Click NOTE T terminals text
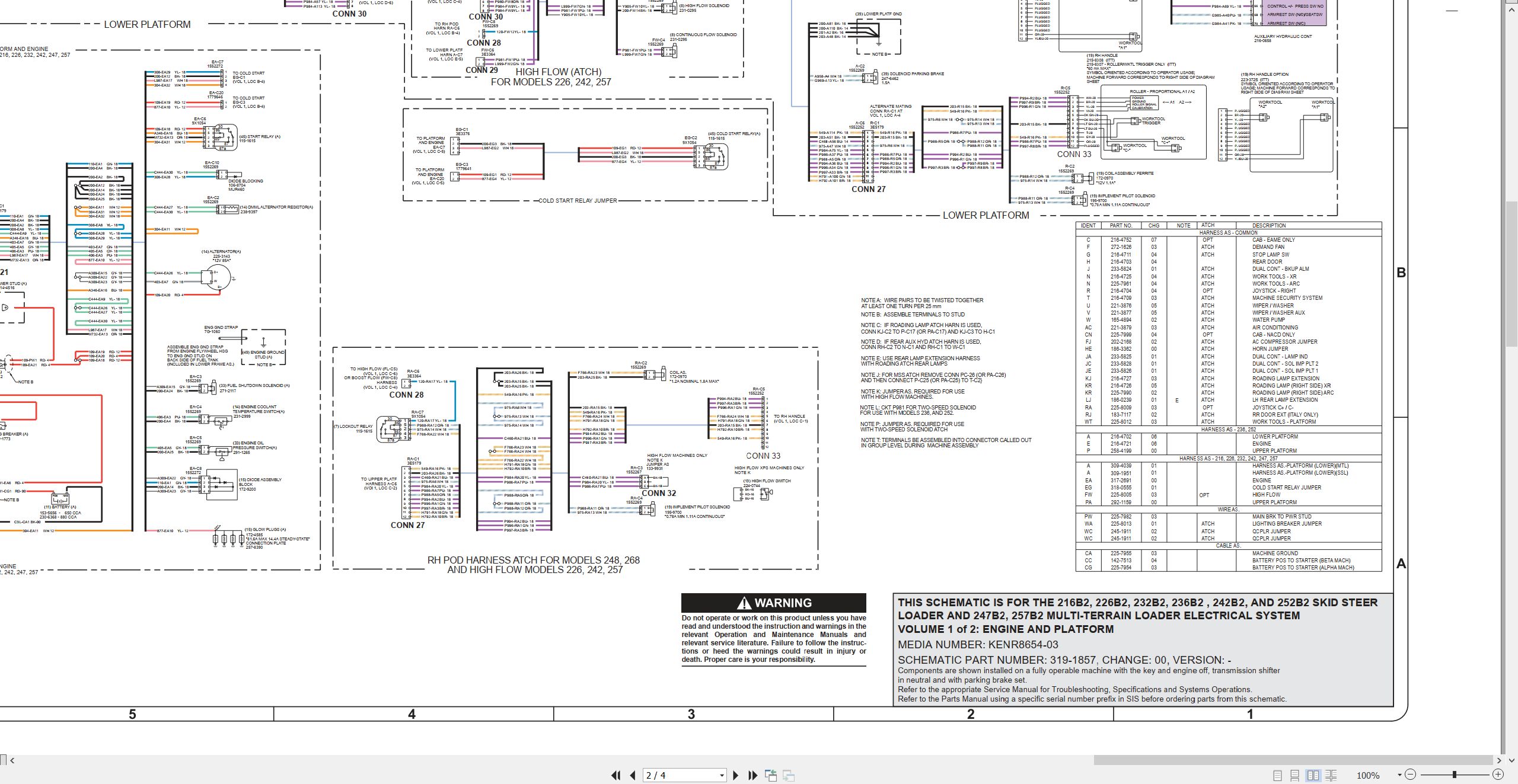1518x784 pixels. point(946,443)
